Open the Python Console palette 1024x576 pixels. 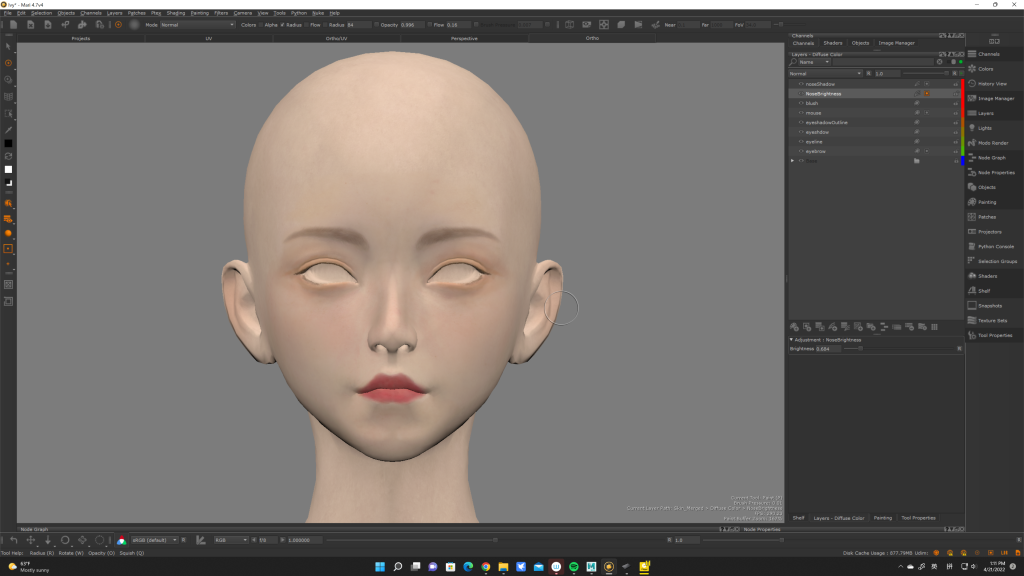pos(995,246)
